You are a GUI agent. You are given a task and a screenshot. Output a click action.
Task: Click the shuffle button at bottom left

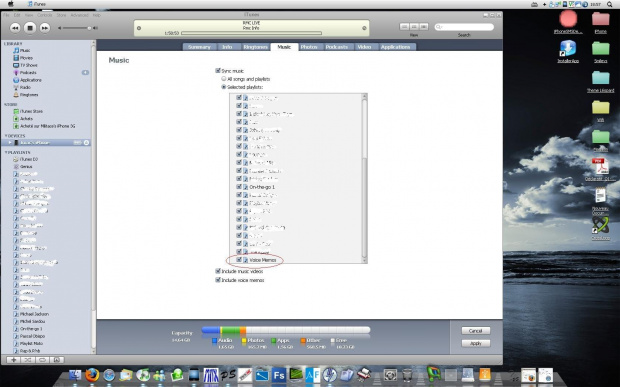coord(28,360)
